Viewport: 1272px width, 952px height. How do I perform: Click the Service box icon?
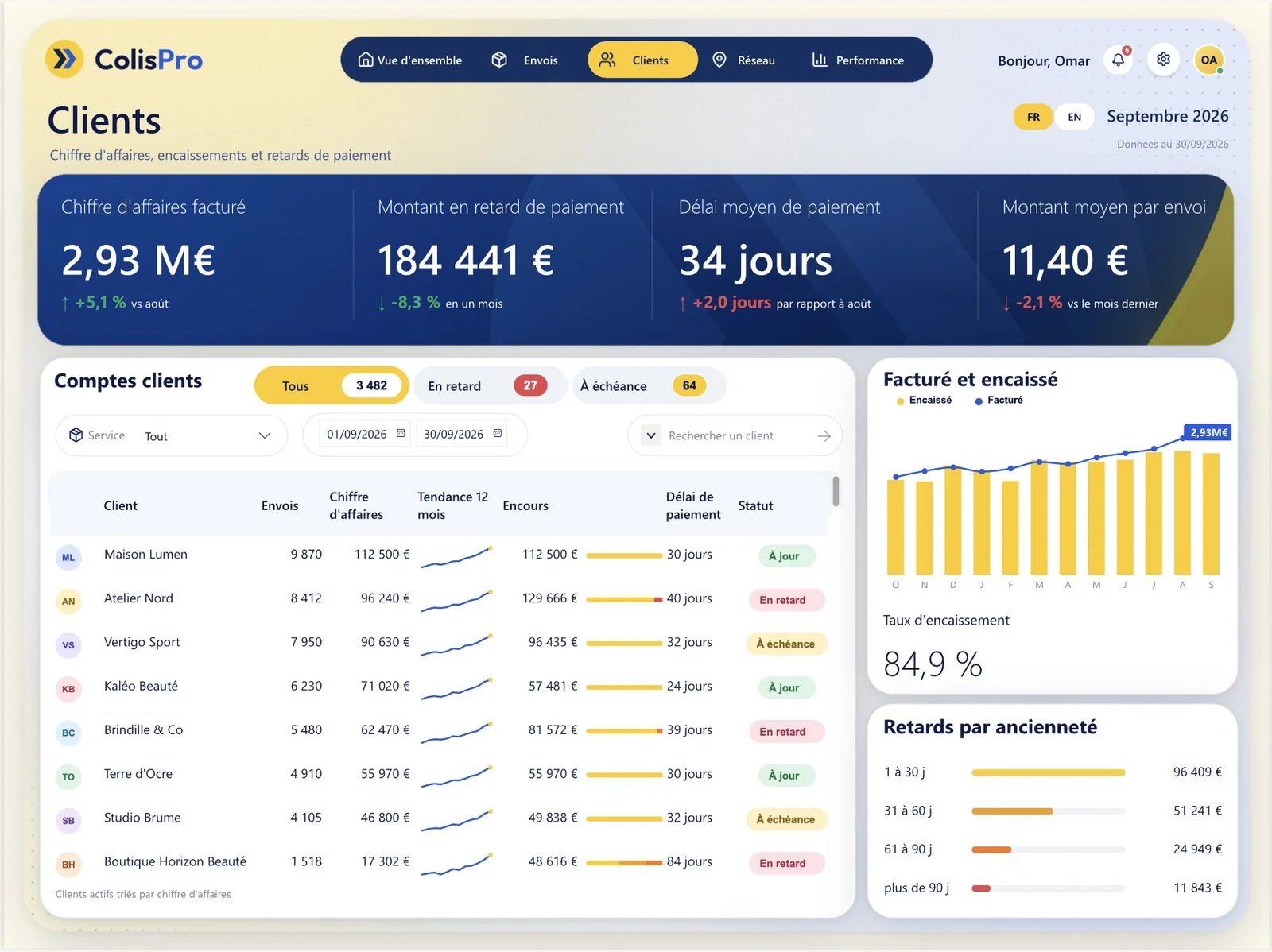click(x=76, y=435)
